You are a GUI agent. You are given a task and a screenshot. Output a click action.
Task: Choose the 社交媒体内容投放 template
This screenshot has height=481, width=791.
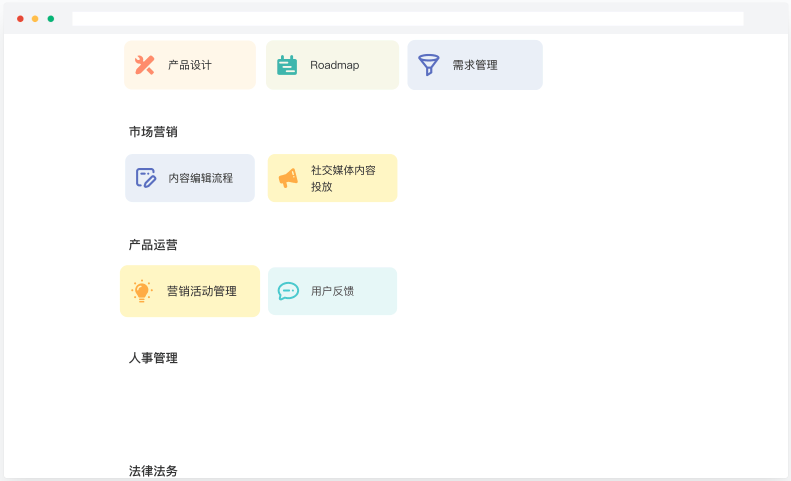point(332,178)
